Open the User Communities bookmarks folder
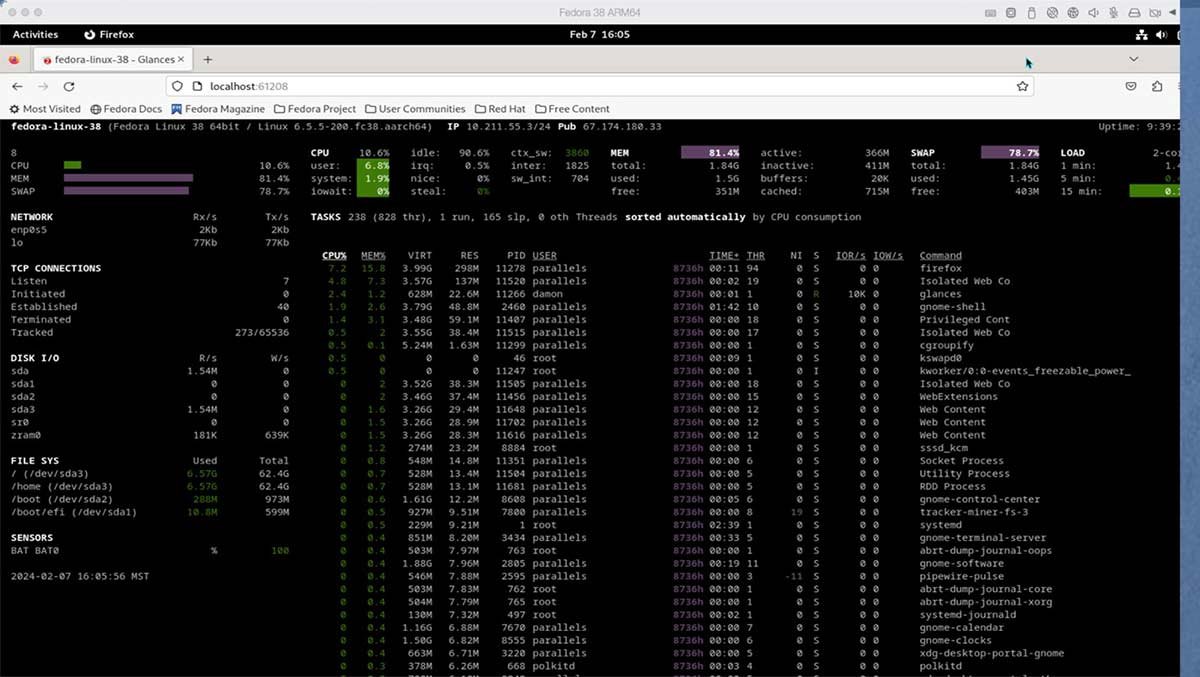Image resolution: width=1200 pixels, height=677 pixels. [414, 109]
